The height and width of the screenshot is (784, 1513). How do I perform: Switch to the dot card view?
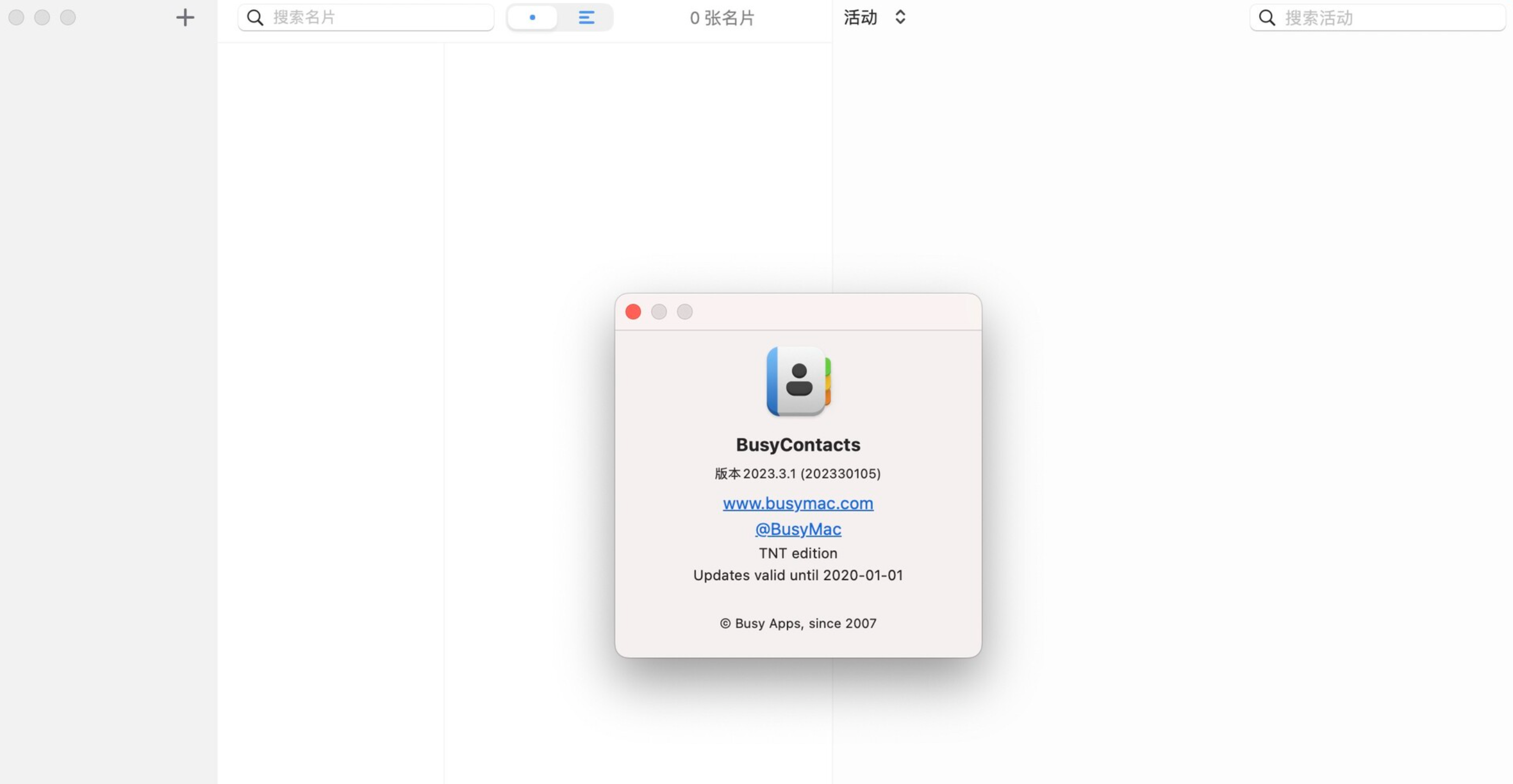coord(532,18)
